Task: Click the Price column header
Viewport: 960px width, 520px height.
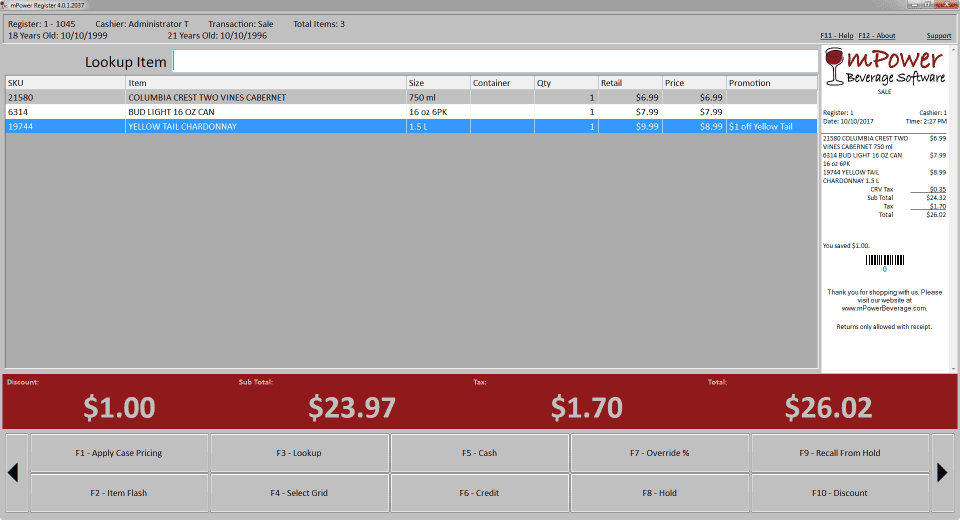Action: point(694,83)
